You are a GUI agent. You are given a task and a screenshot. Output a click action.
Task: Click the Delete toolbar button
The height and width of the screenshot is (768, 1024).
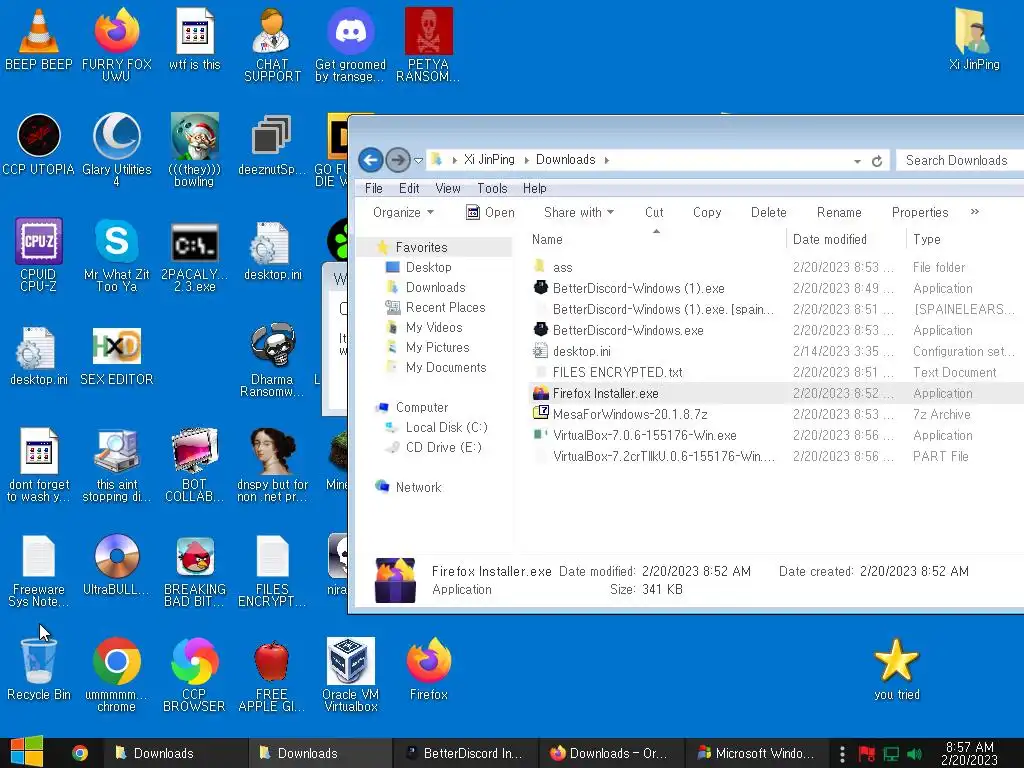769,212
